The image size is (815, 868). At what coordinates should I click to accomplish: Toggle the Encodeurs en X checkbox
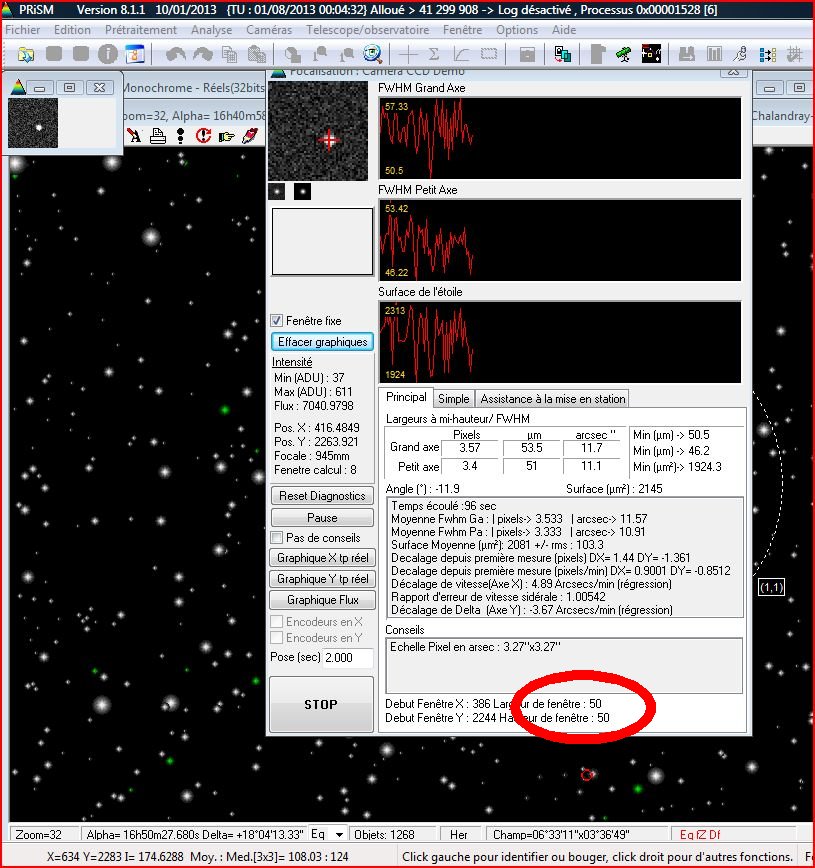[x=277, y=622]
